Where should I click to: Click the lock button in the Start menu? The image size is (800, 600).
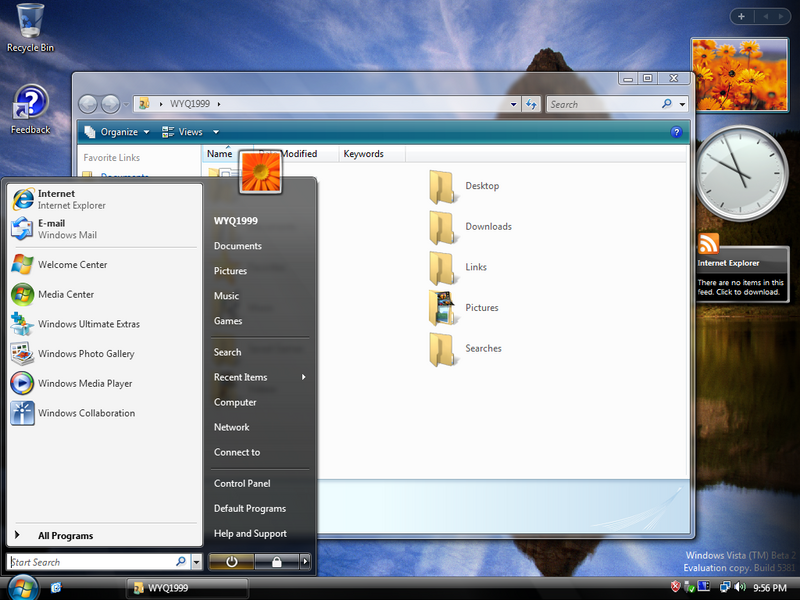pyautogui.click(x=276, y=562)
